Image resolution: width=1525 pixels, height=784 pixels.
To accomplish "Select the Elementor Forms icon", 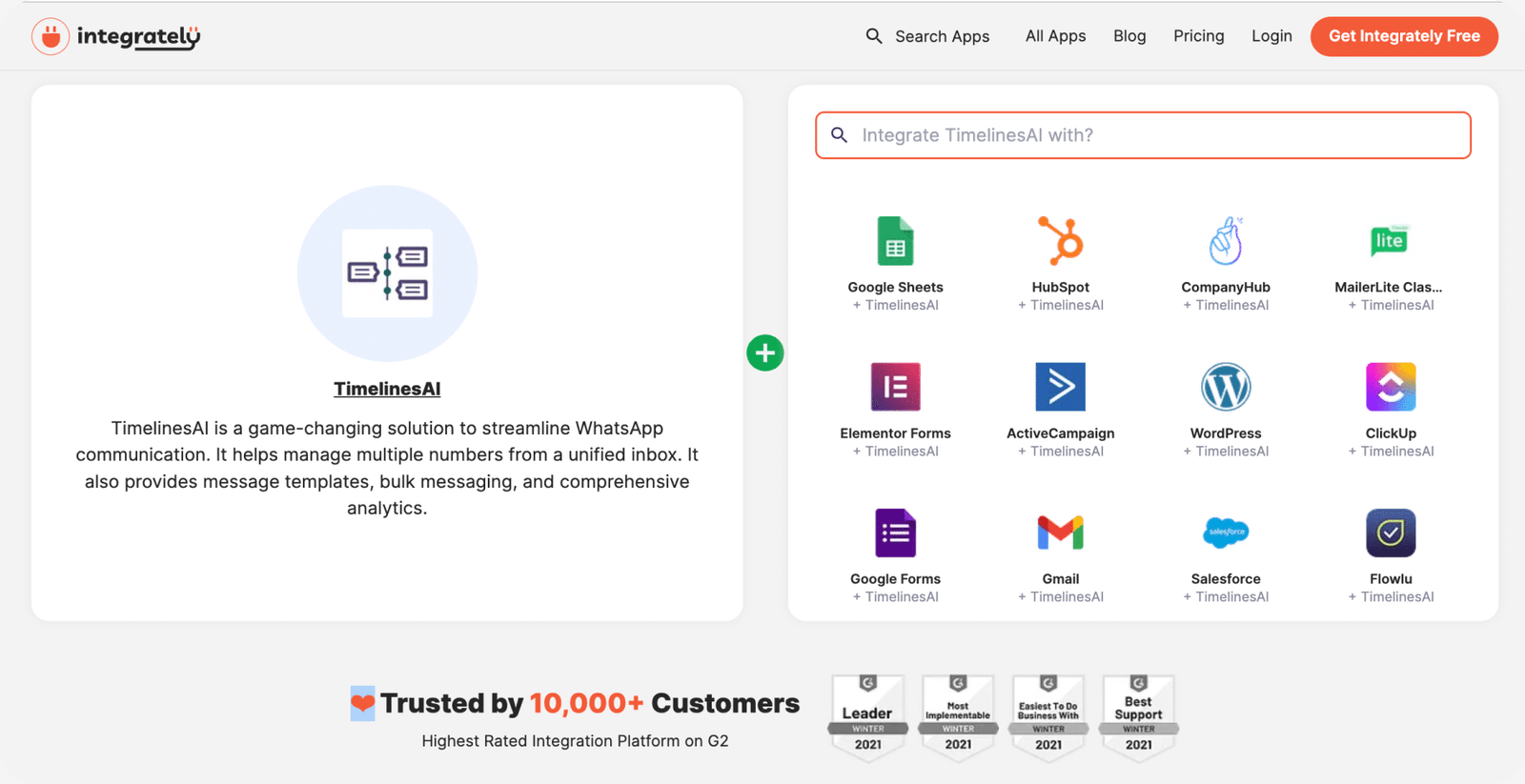I will 895,387.
